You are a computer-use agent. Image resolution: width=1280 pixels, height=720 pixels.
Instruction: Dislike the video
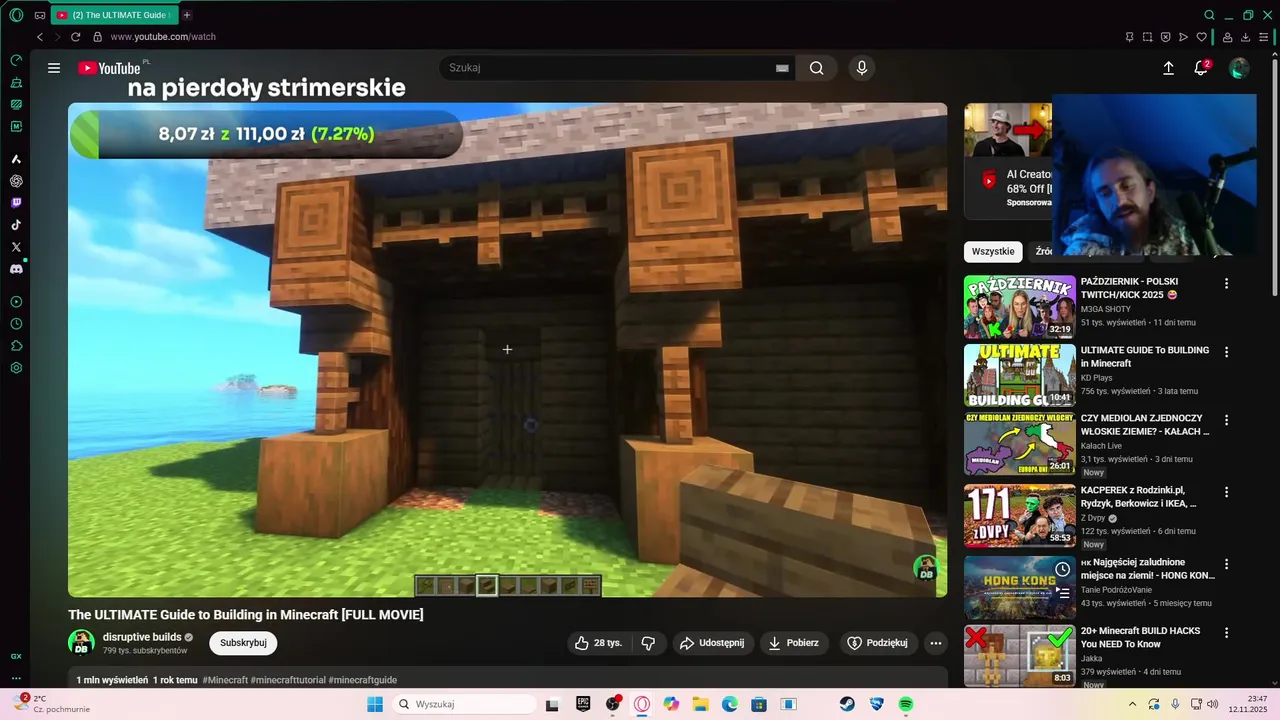(x=648, y=643)
